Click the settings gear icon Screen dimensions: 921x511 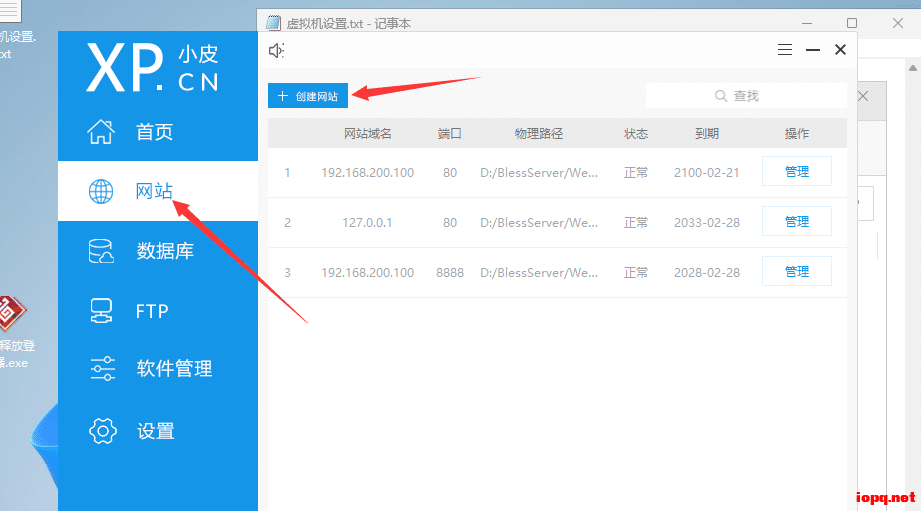click(102, 431)
